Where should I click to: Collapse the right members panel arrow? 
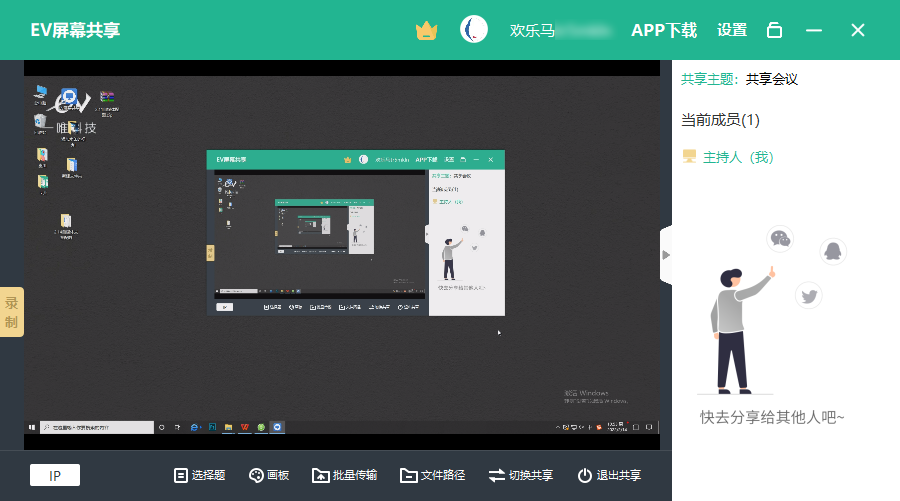pos(666,254)
